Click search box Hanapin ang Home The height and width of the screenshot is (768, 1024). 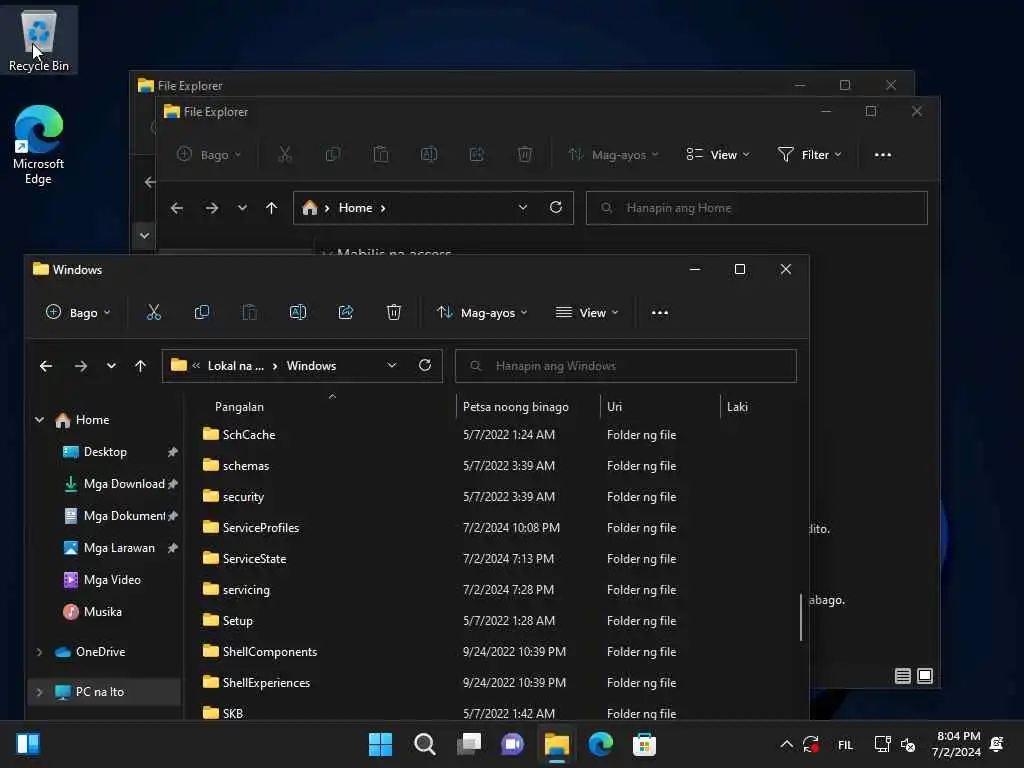coord(756,208)
